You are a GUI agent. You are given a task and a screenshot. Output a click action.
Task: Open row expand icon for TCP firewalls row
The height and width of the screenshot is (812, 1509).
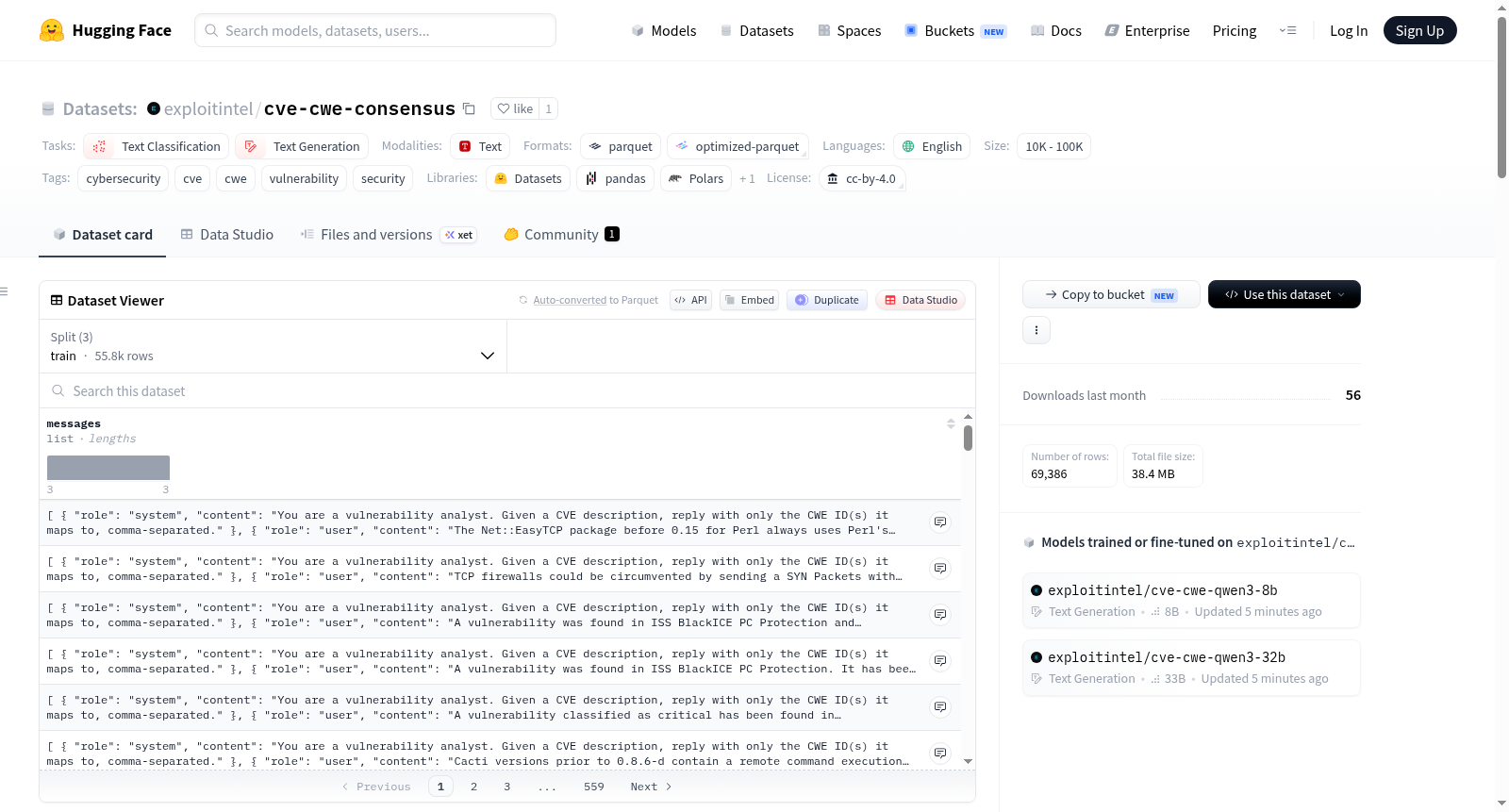940,569
